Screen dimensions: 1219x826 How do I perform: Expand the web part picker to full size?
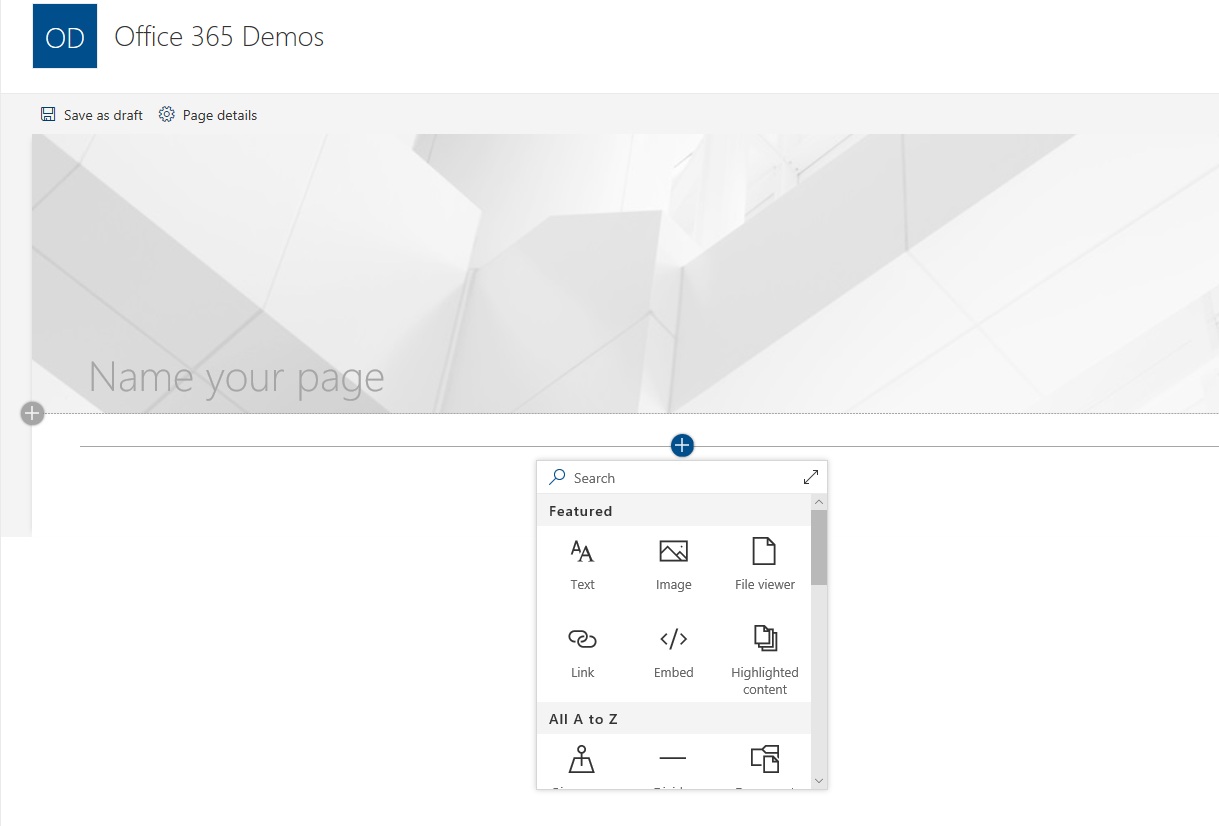(x=811, y=478)
